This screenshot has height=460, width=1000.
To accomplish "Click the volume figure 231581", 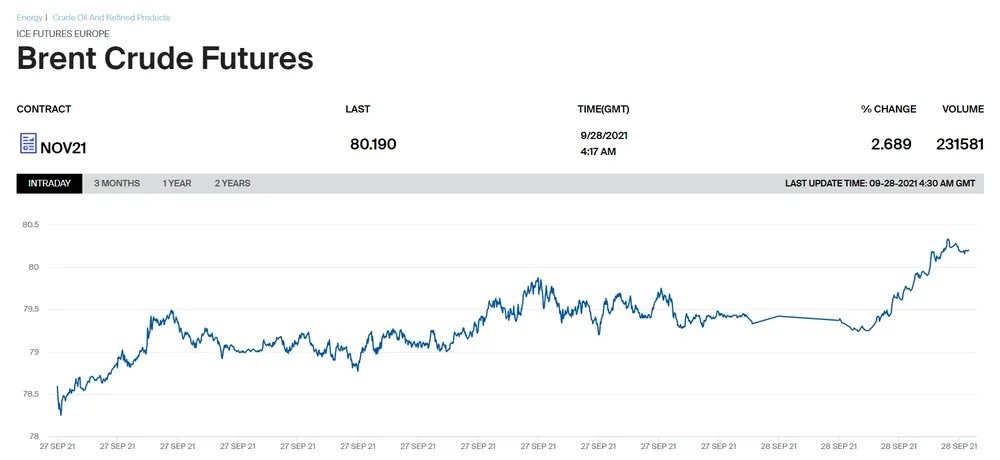I will [x=960, y=144].
